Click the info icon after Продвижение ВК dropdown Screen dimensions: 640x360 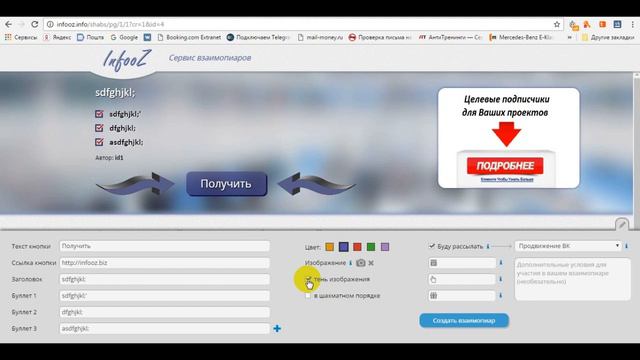(627, 246)
